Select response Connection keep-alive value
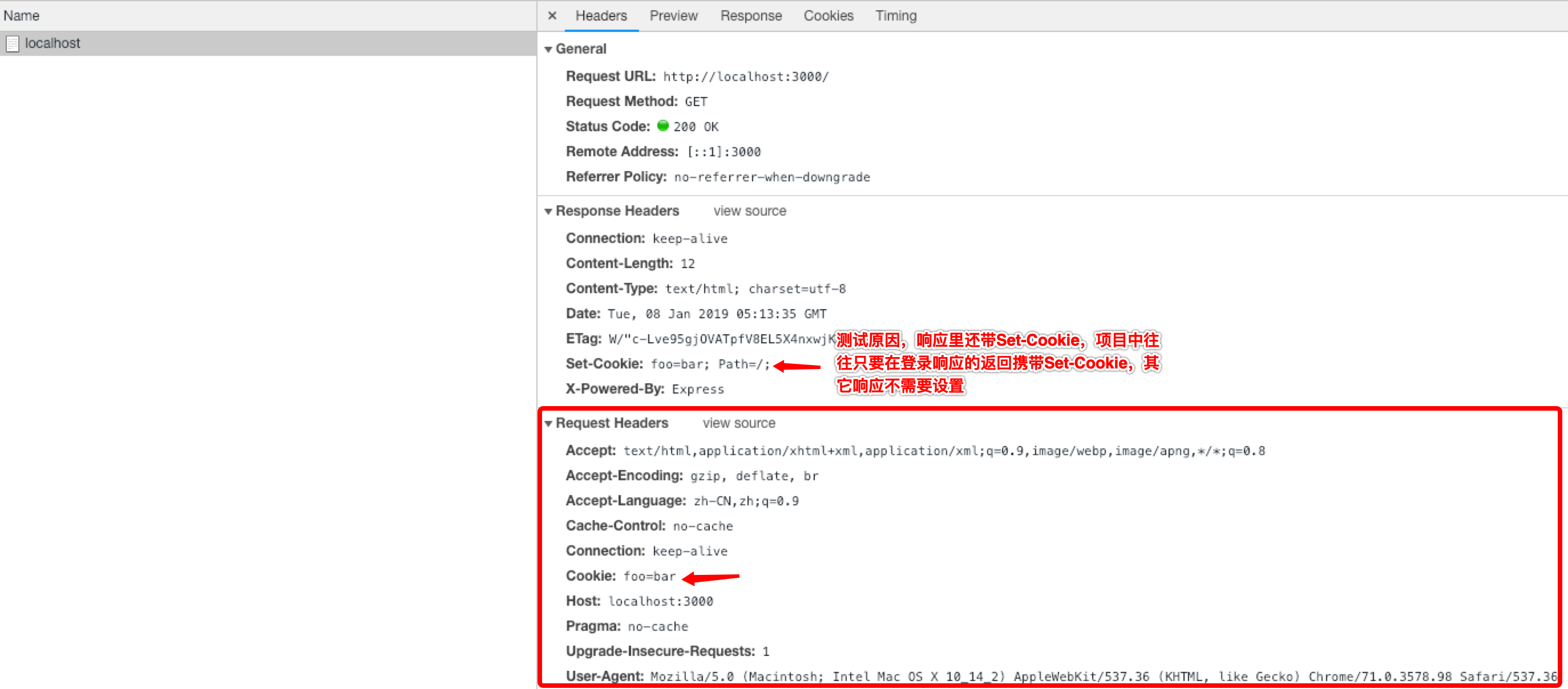Screen dimensions: 1568x689 (x=690, y=238)
